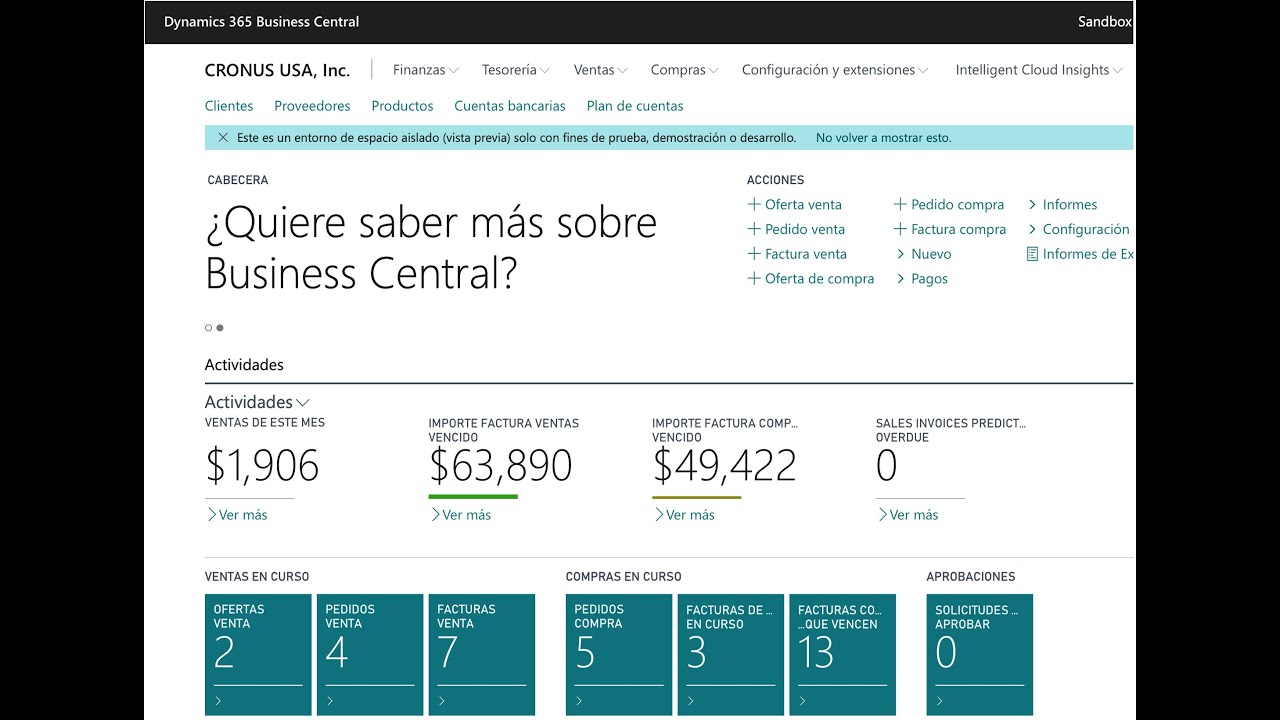Open Cuentas bancarias list
This screenshot has height=720, width=1280.
510,106
